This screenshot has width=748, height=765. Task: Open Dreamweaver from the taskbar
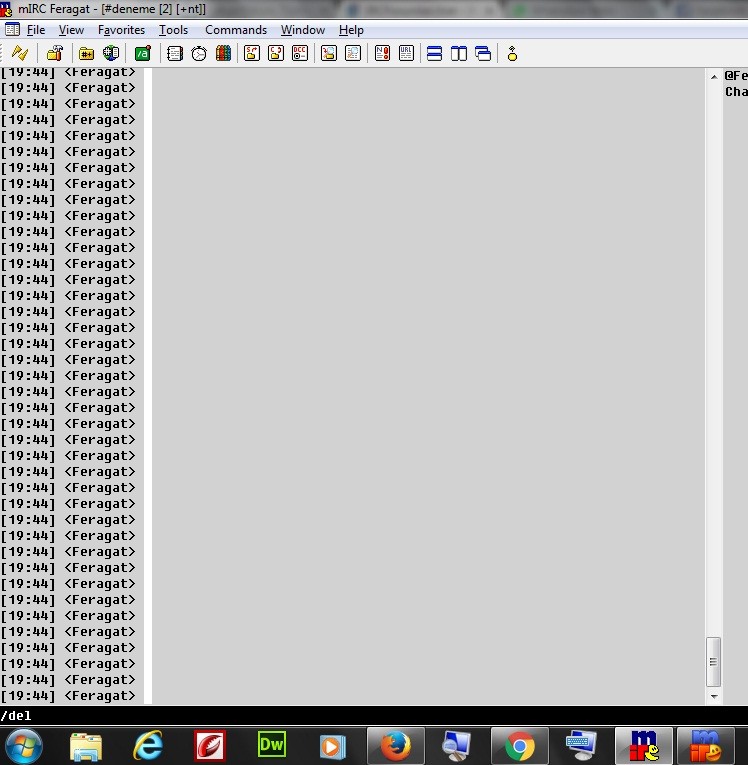(272, 745)
